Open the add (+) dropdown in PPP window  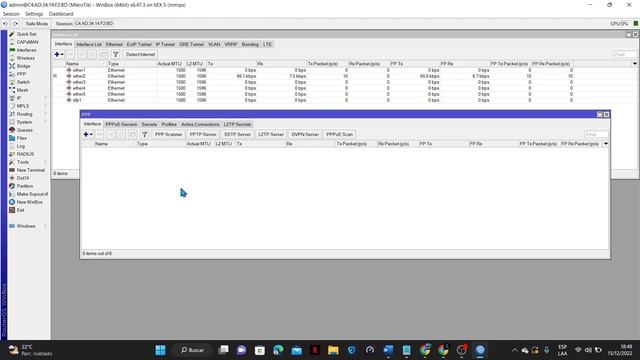tap(88, 134)
